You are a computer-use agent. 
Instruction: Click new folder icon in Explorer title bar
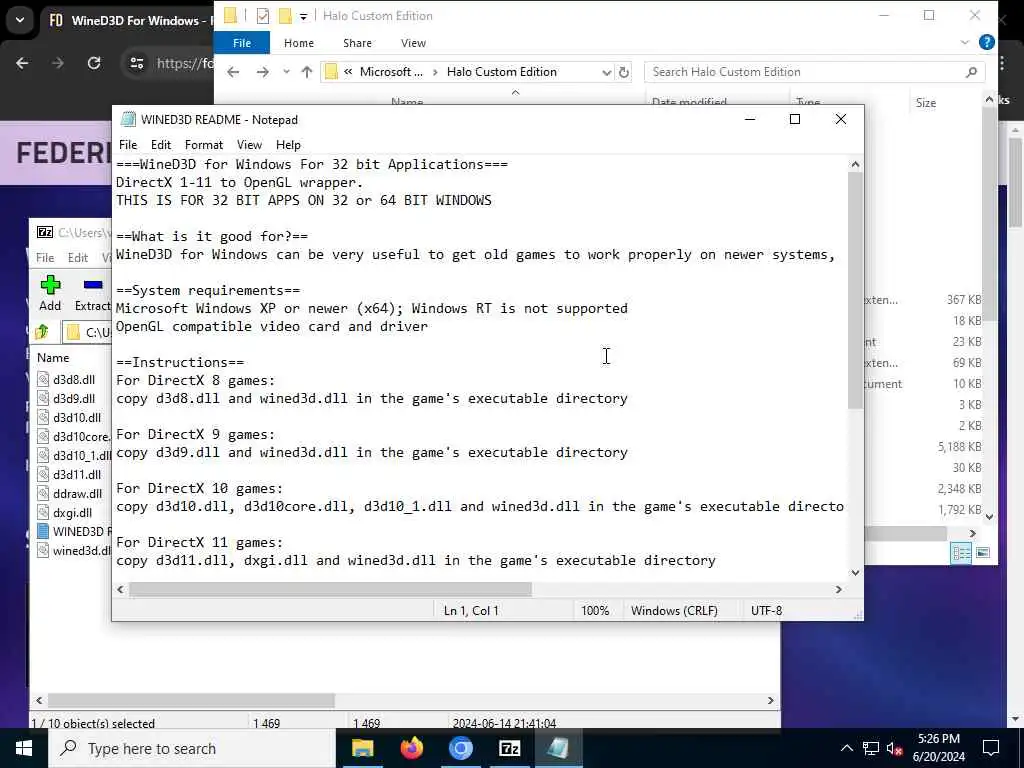tap(285, 16)
